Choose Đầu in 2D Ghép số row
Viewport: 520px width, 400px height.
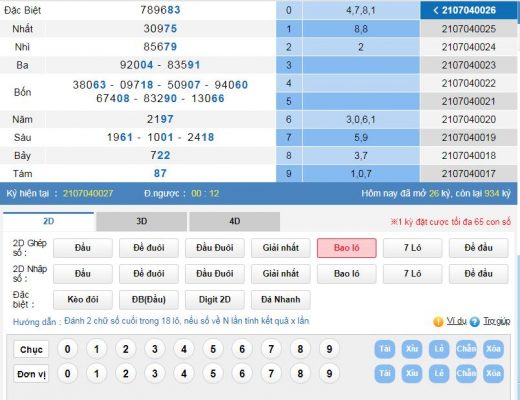pyautogui.click(x=83, y=248)
